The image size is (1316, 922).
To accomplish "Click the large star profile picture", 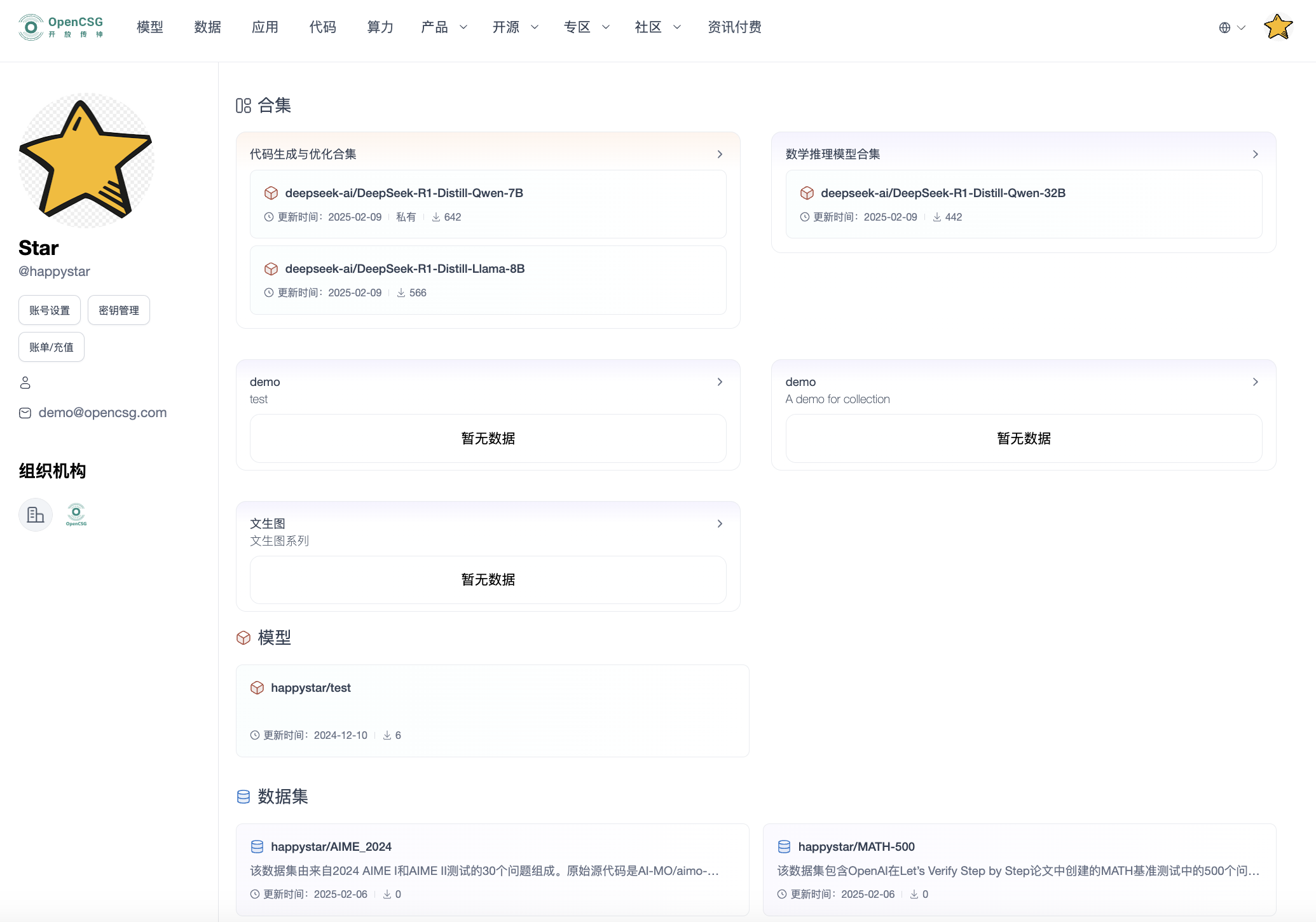I will (86, 160).
